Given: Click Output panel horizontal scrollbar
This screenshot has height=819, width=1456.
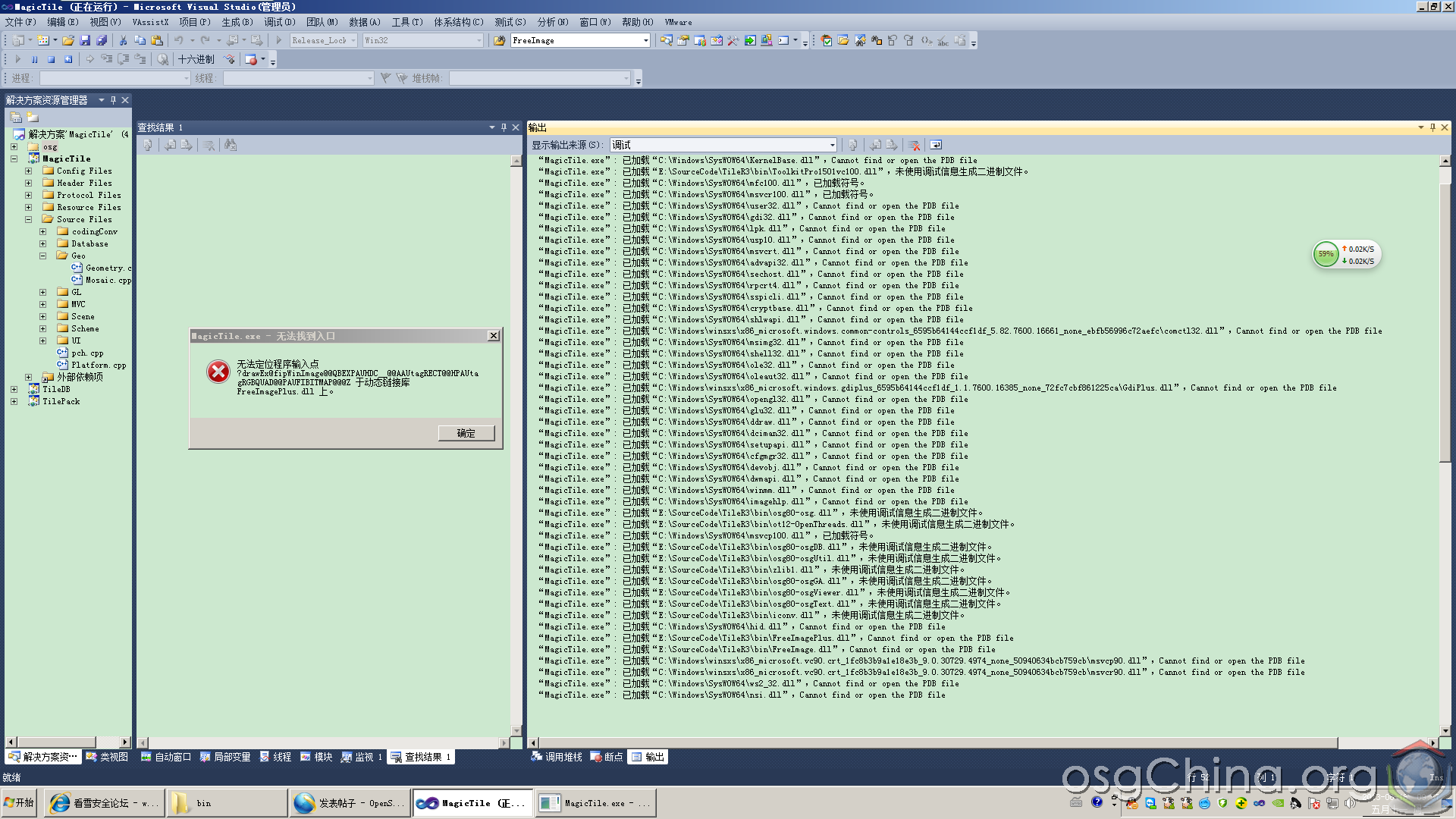Looking at the screenshot, I should tap(938, 742).
